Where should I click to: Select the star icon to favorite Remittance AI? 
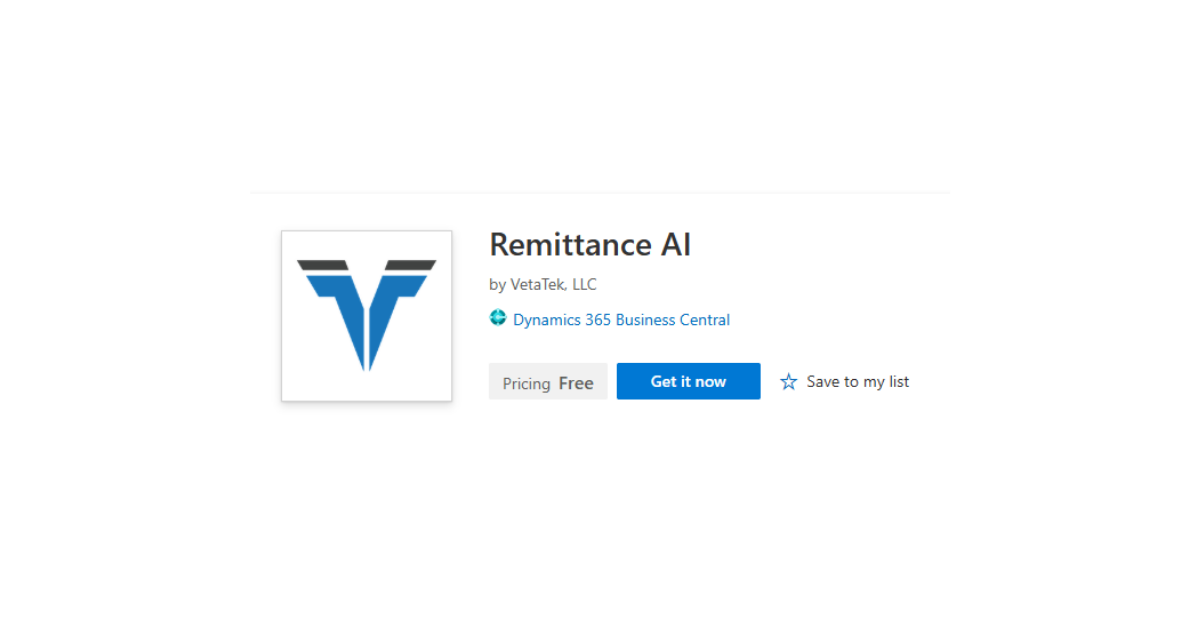click(x=789, y=381)
